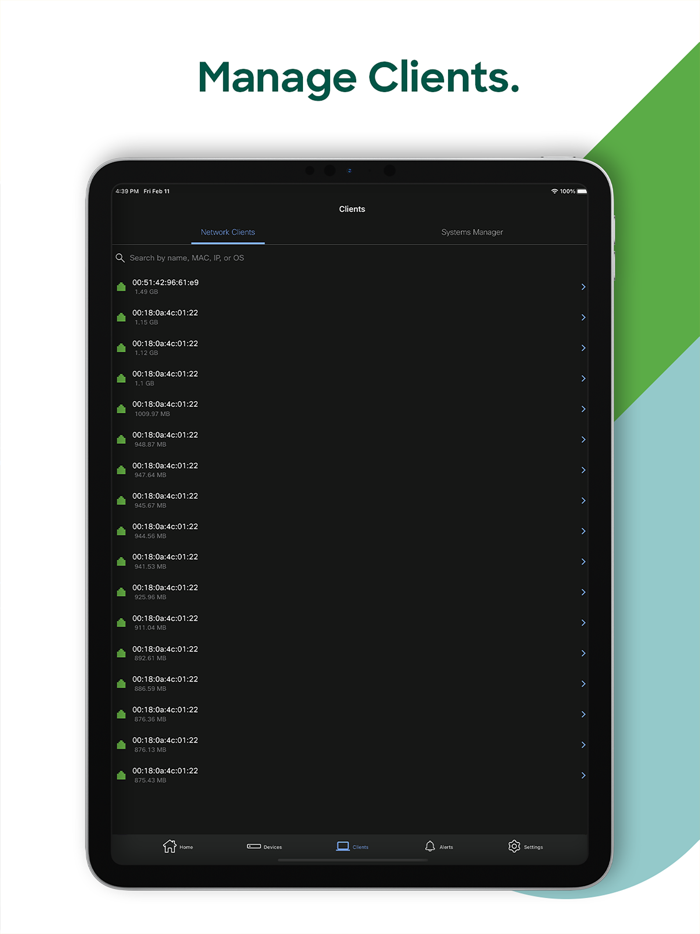The height and width of the screenshot is (934, 700).
Task: Click the green status icon of client 00:51:42:96:61:e9
Action: [121, 287]
